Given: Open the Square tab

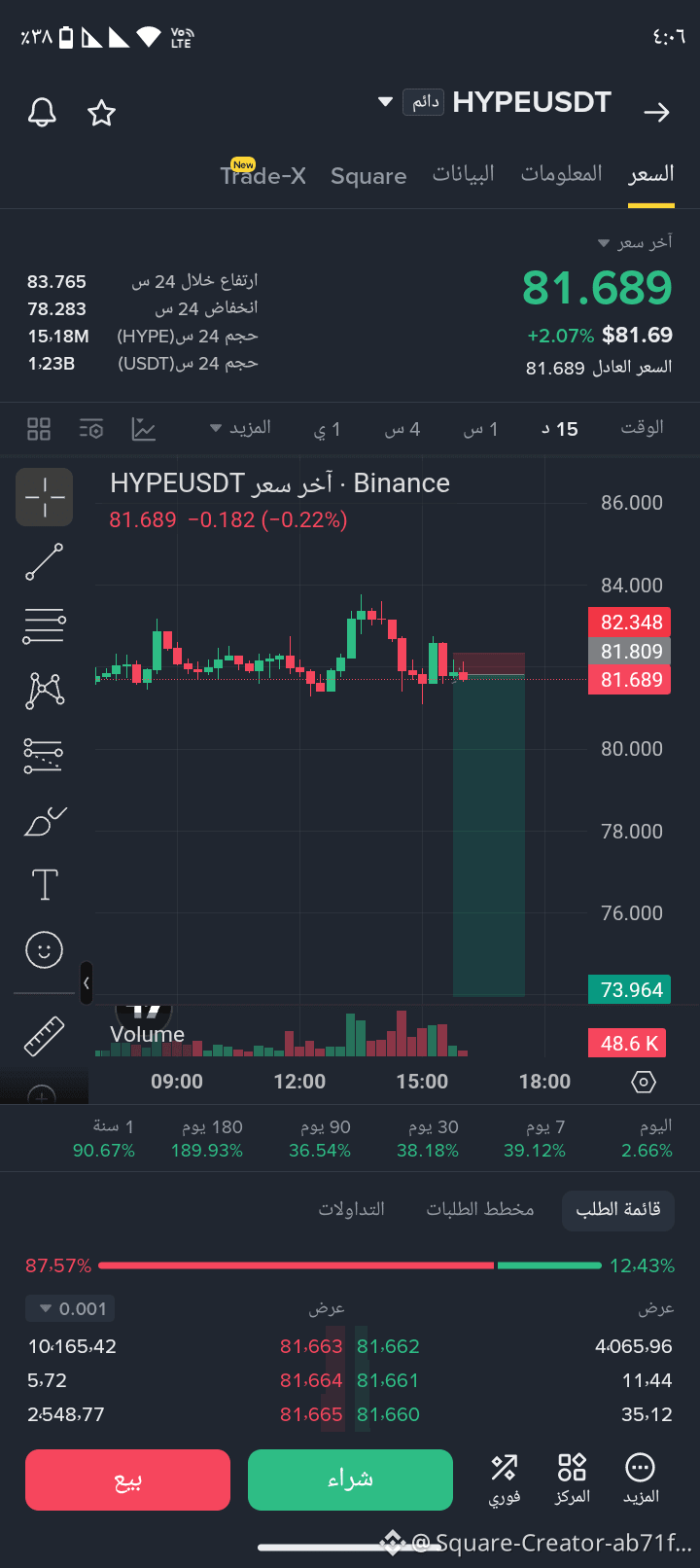Looking at the screenshot, I should [x=368, y=176].
